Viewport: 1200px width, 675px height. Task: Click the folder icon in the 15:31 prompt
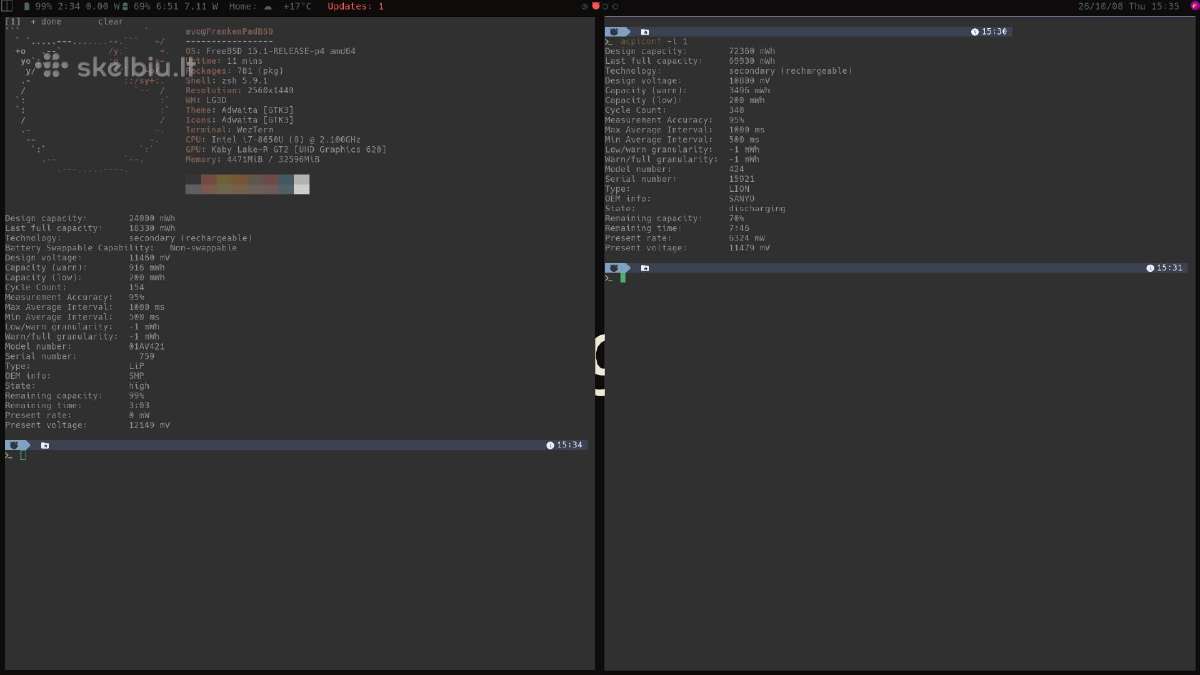coord(645,268)
